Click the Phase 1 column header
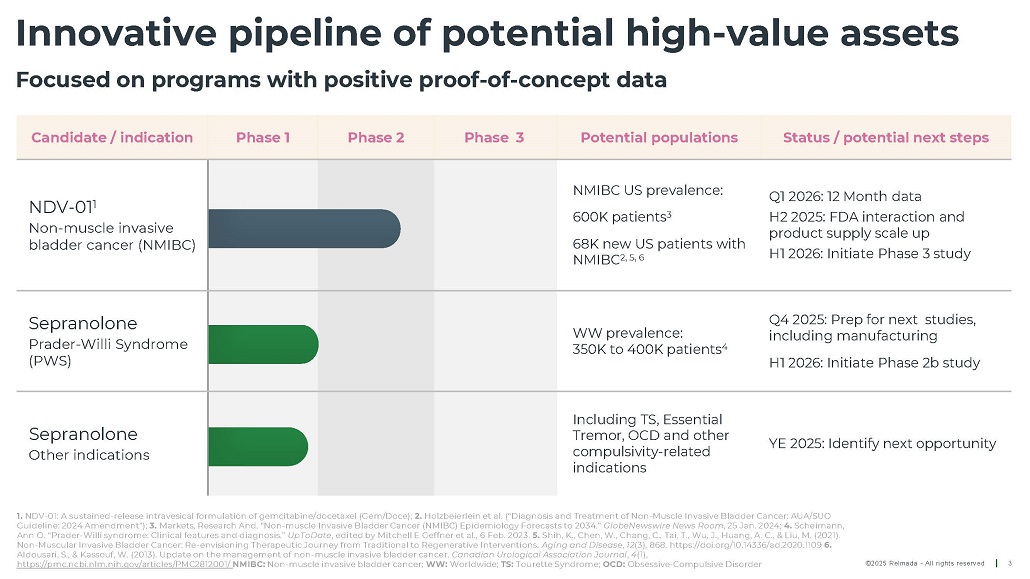1030x579 pixels. 263,138
